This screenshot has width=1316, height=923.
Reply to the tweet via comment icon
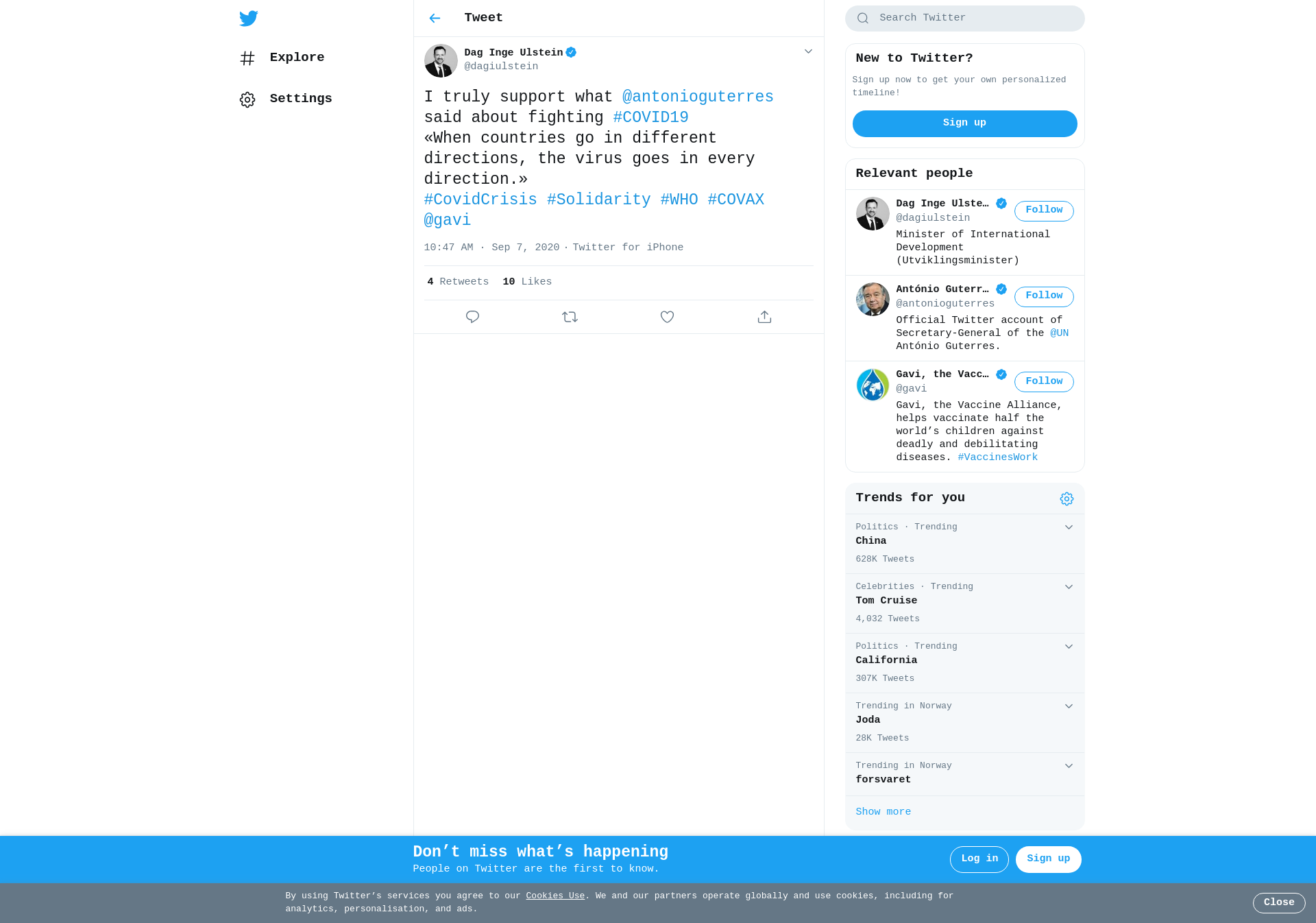[x=472, y=317]
